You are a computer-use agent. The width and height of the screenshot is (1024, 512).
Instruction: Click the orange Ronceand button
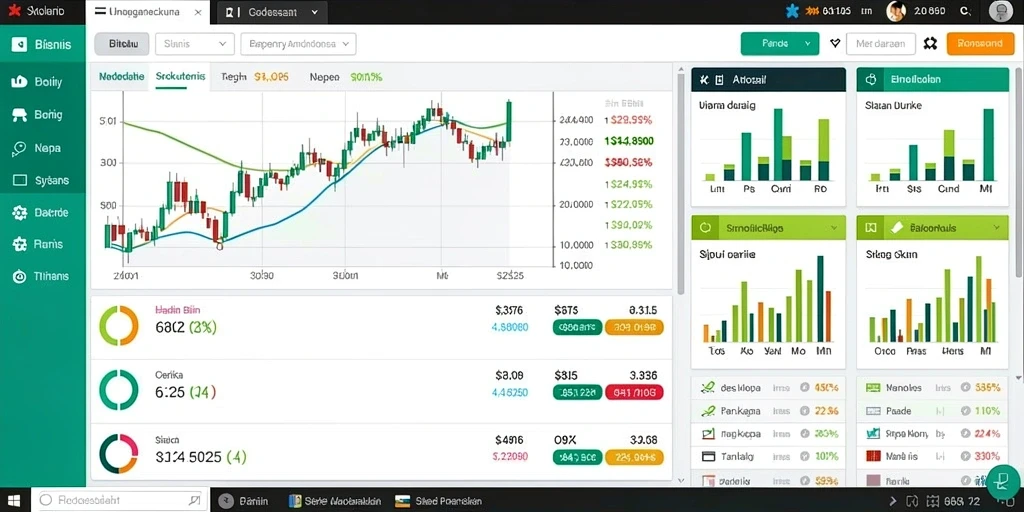tap(980, 44)
